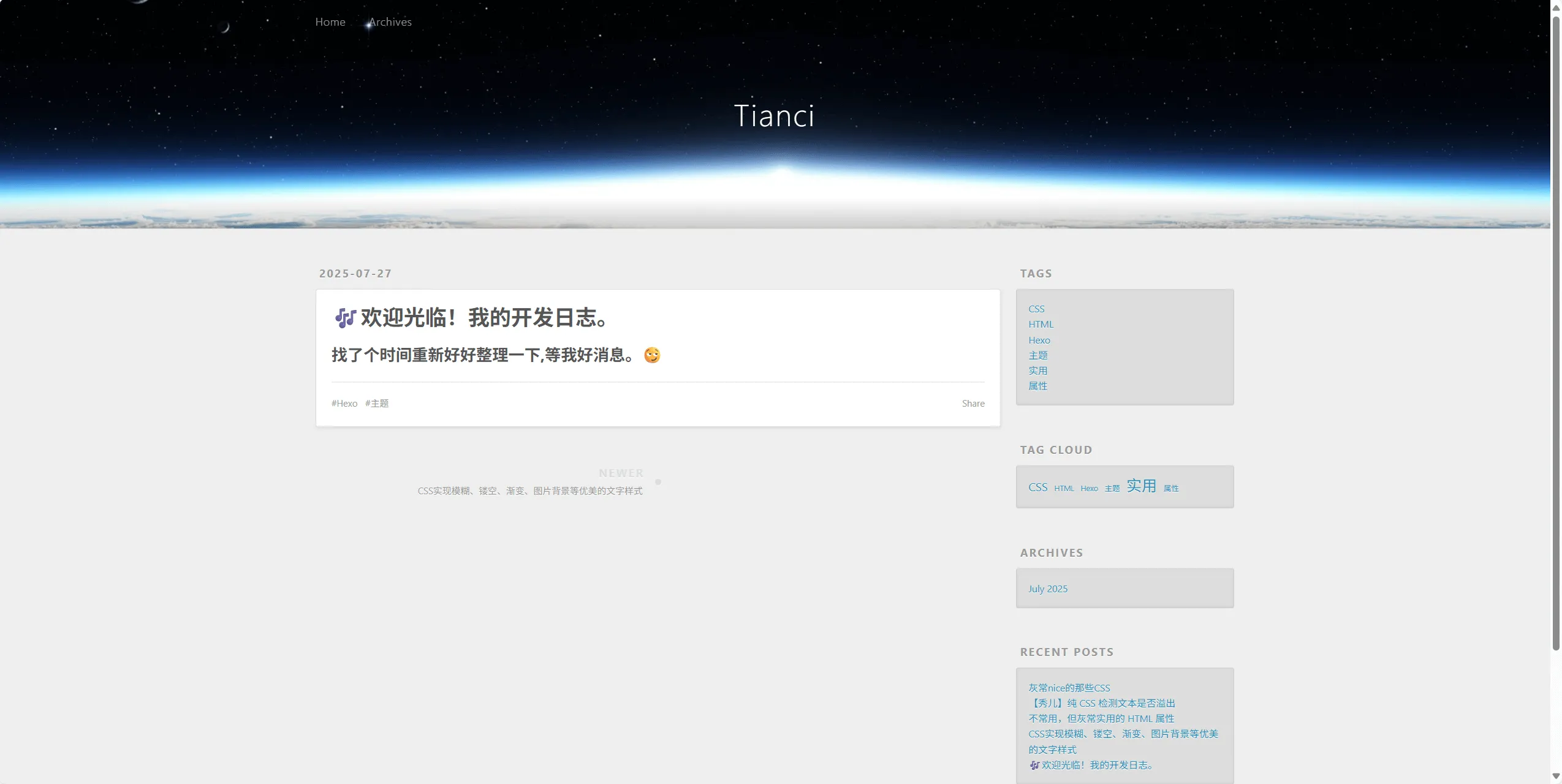This screenshot has width=1562, height=784.
Task: Click the TAGS widget heading
Action: point(1036,274)
